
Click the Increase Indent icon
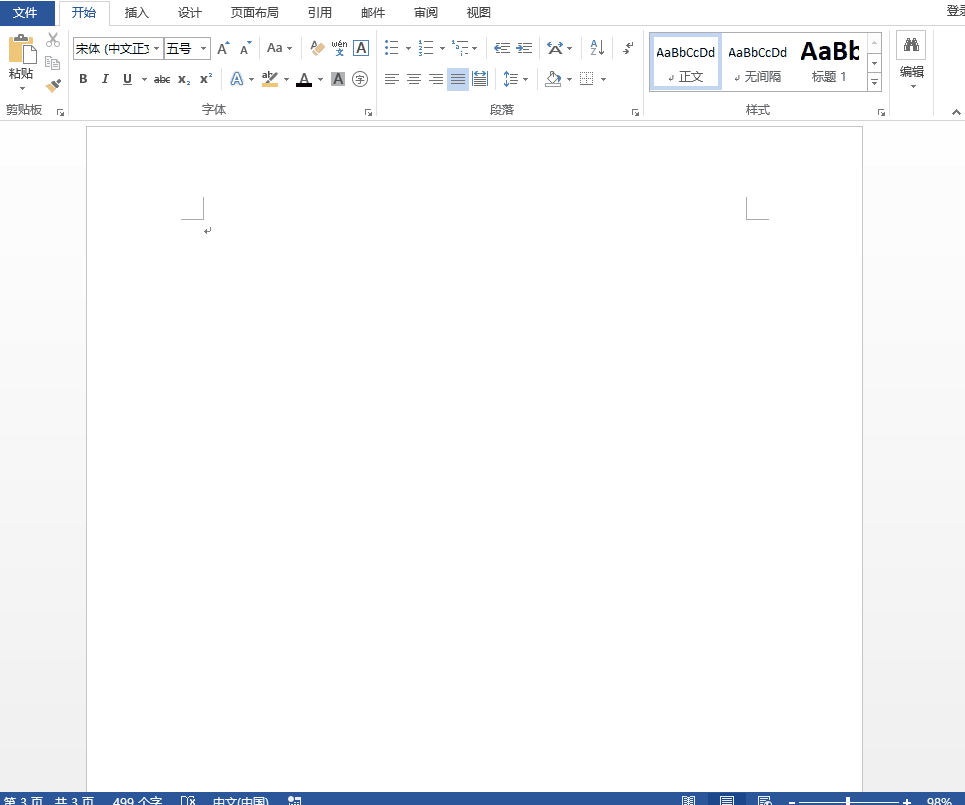coord(524,48)
